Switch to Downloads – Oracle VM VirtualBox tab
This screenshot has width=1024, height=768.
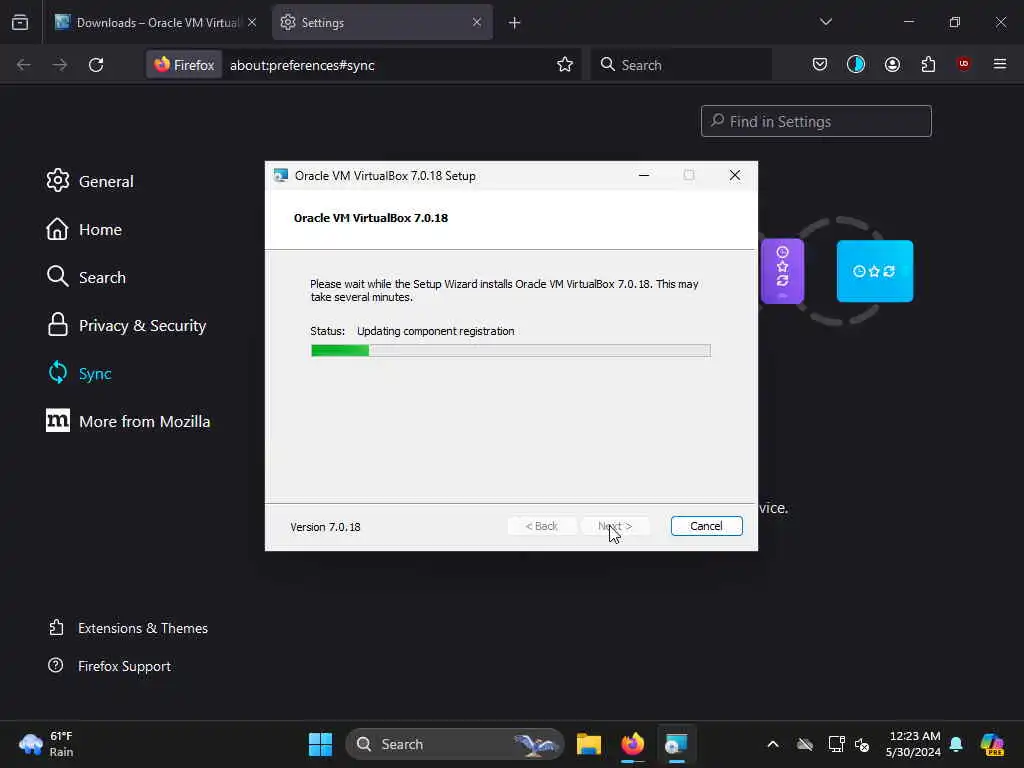(x=155, y=23)
